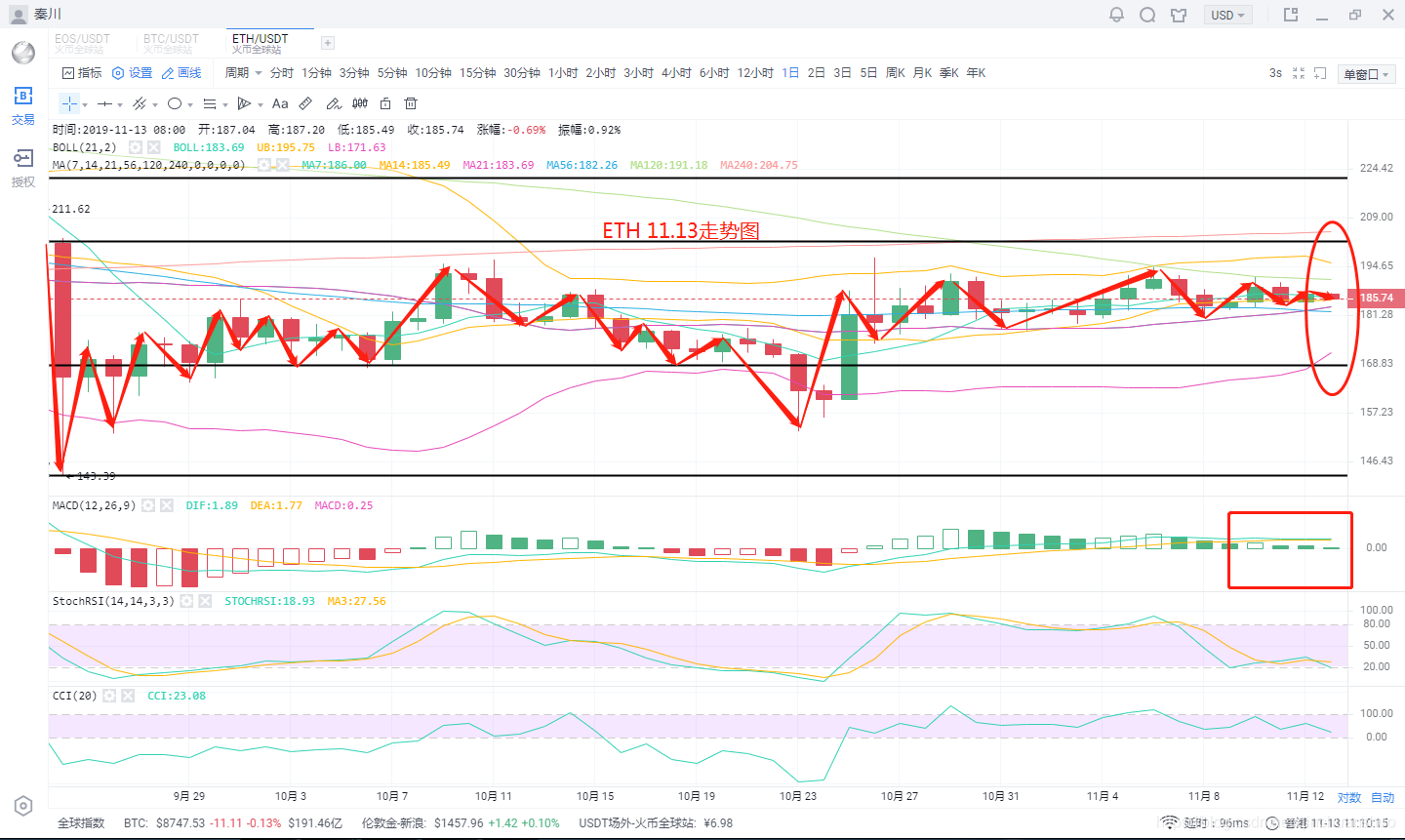Select the 15分钟 timeframe
Screen dimensions: 1405x840
pyautogui.click(x=478, y=73)
